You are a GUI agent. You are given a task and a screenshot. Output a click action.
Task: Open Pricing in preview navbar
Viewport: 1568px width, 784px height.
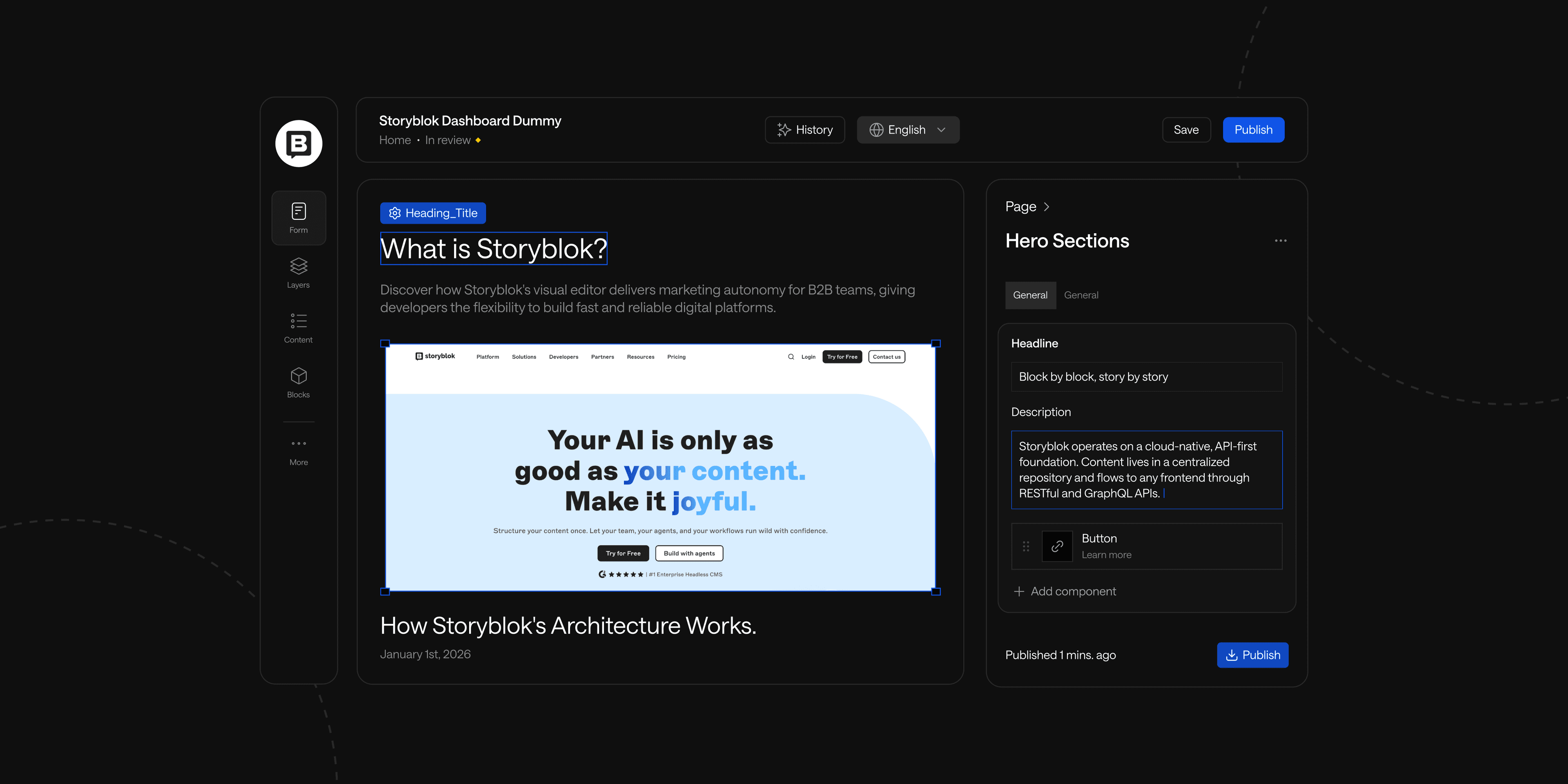click(676, 357)
